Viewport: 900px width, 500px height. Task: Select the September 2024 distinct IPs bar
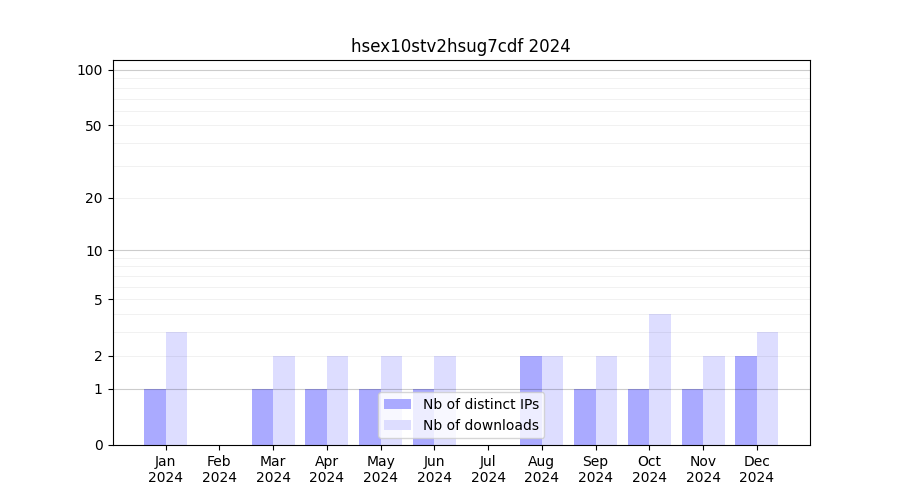[x=585, y=417]
